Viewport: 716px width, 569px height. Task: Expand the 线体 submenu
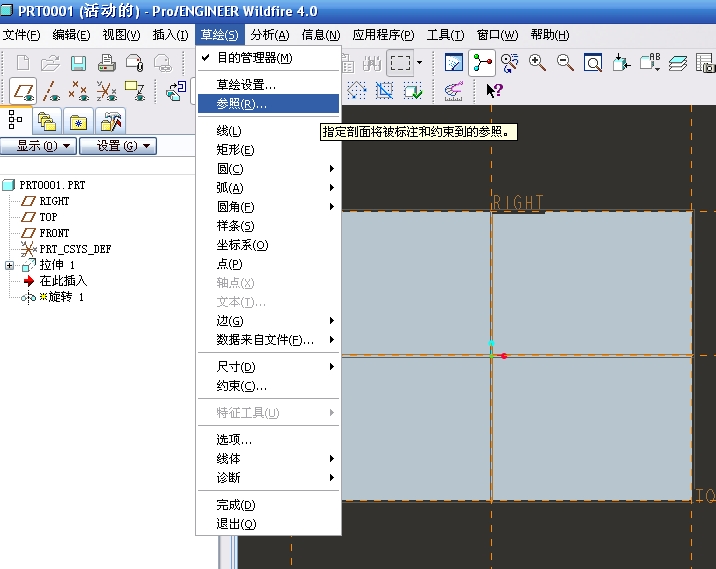point(268,458)
